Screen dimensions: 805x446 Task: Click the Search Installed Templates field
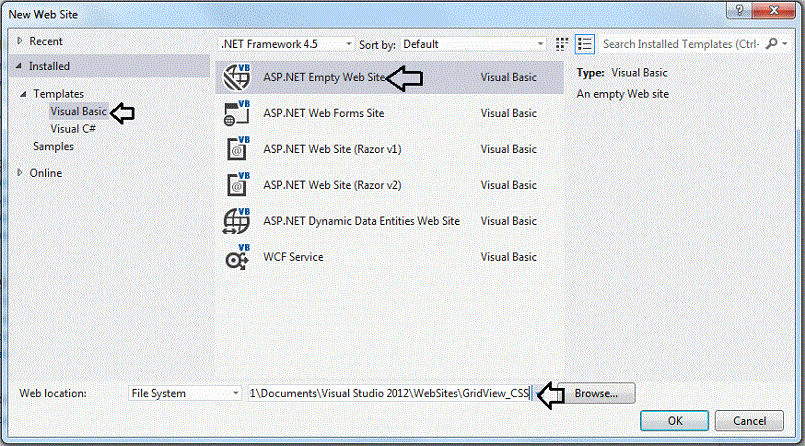682,44
